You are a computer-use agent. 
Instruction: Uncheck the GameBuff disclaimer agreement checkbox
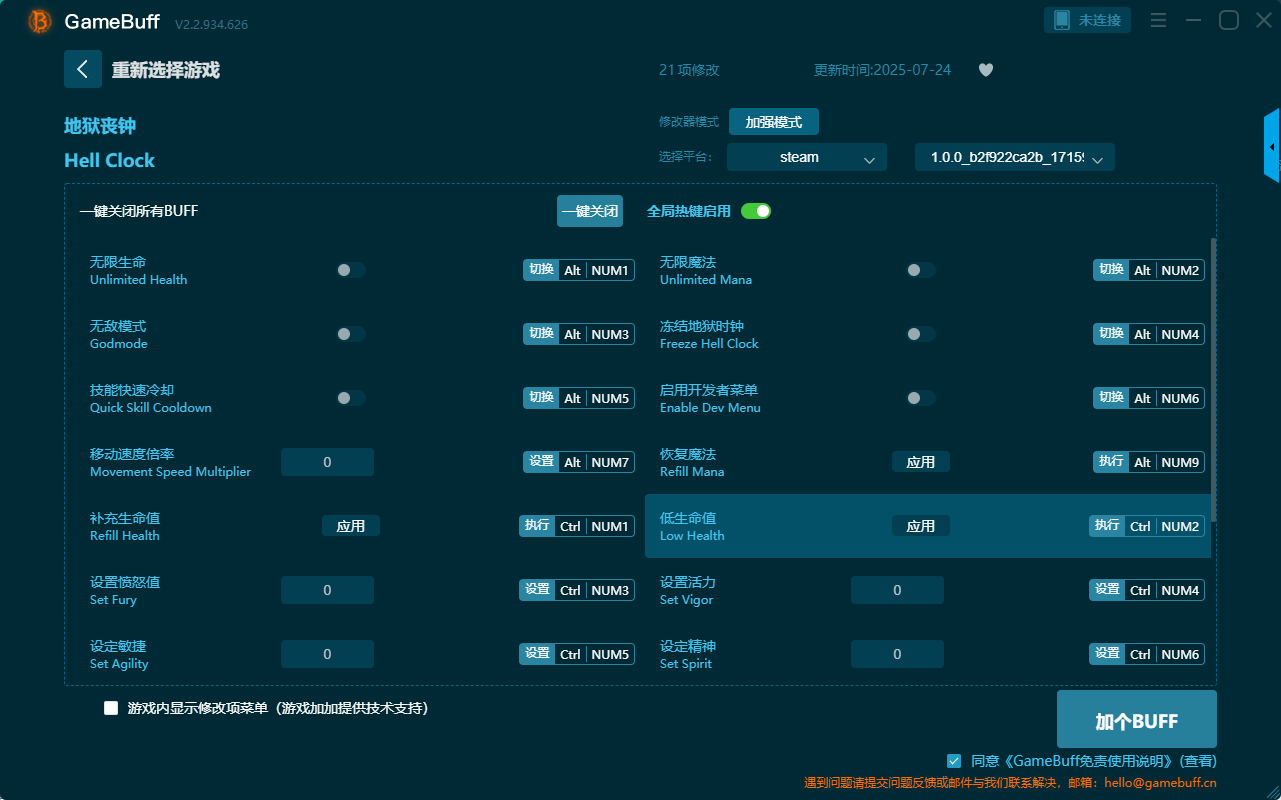pos(954,761)
